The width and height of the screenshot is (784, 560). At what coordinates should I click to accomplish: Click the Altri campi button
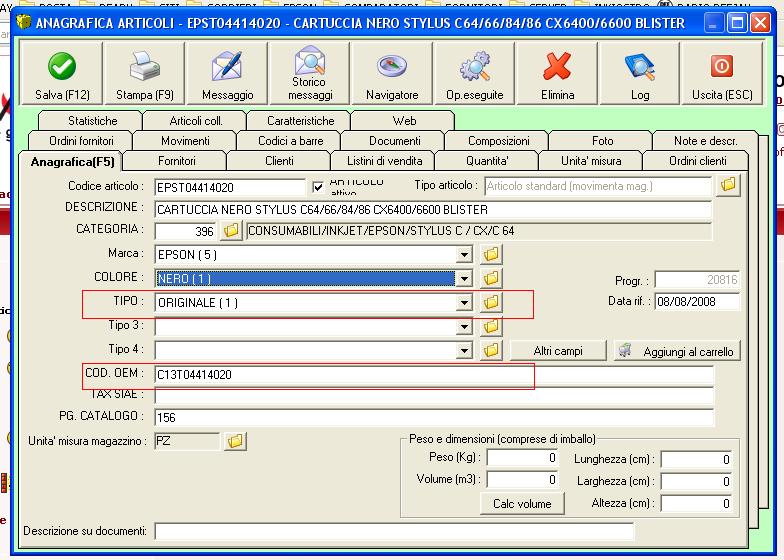(x=558, y=351)
